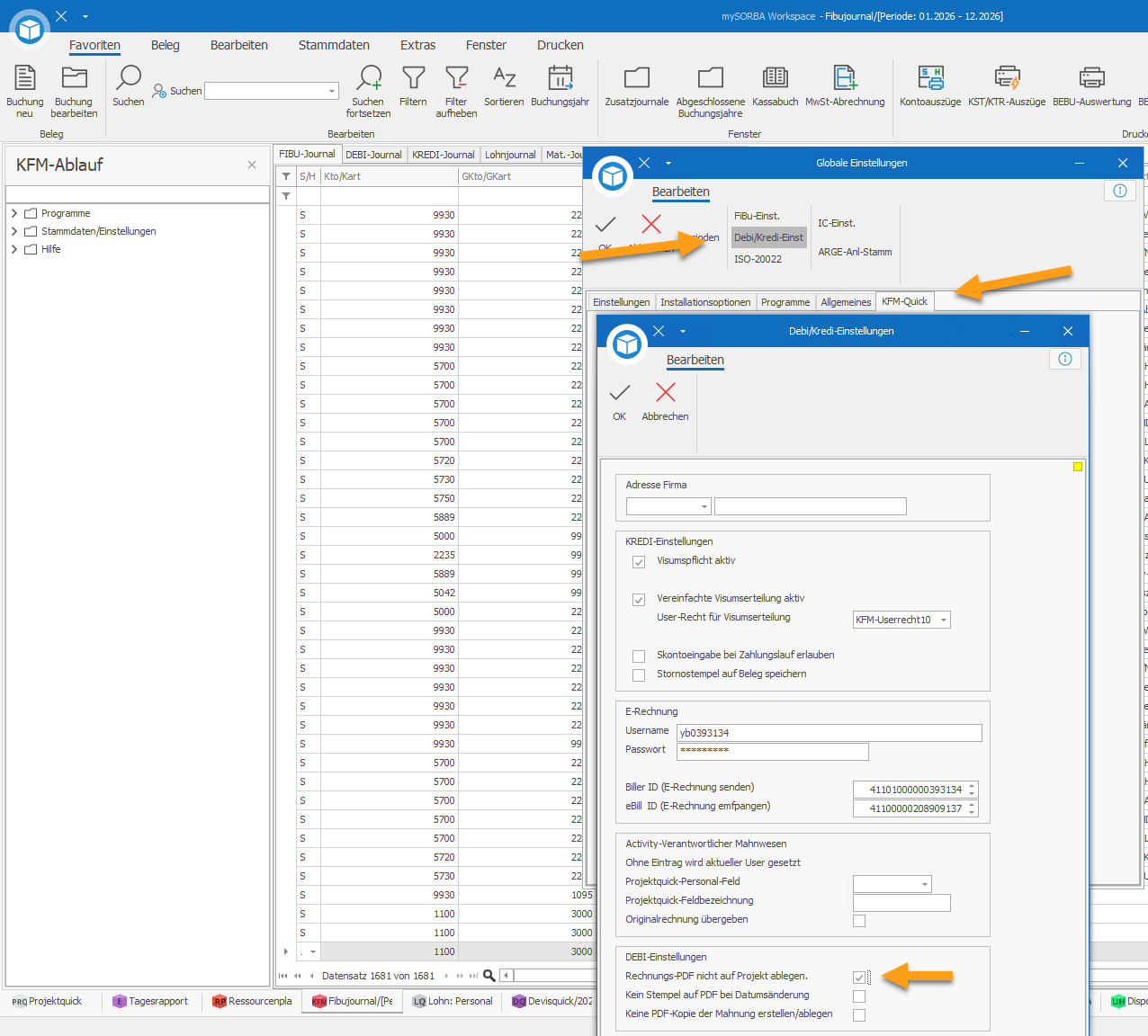Click IC-Einst. button

pyautogui.click(x=837, y=223)
